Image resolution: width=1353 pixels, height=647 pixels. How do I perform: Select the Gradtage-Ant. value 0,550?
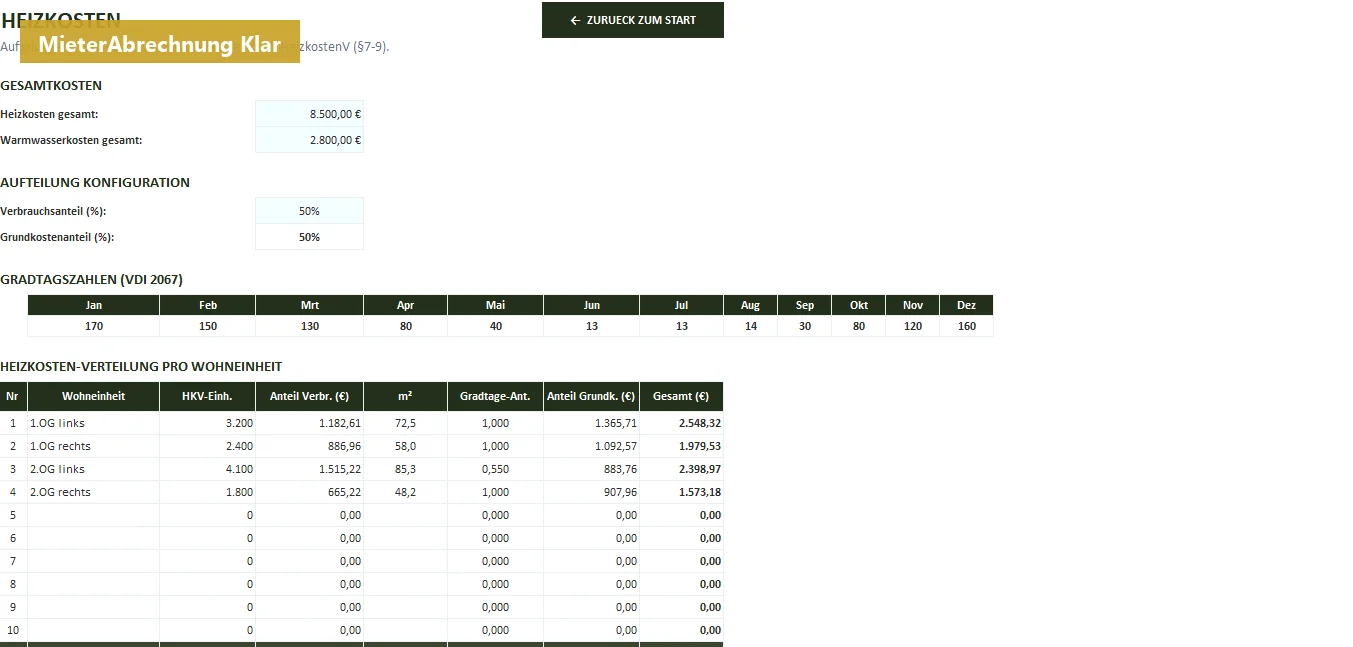[496, 469]
